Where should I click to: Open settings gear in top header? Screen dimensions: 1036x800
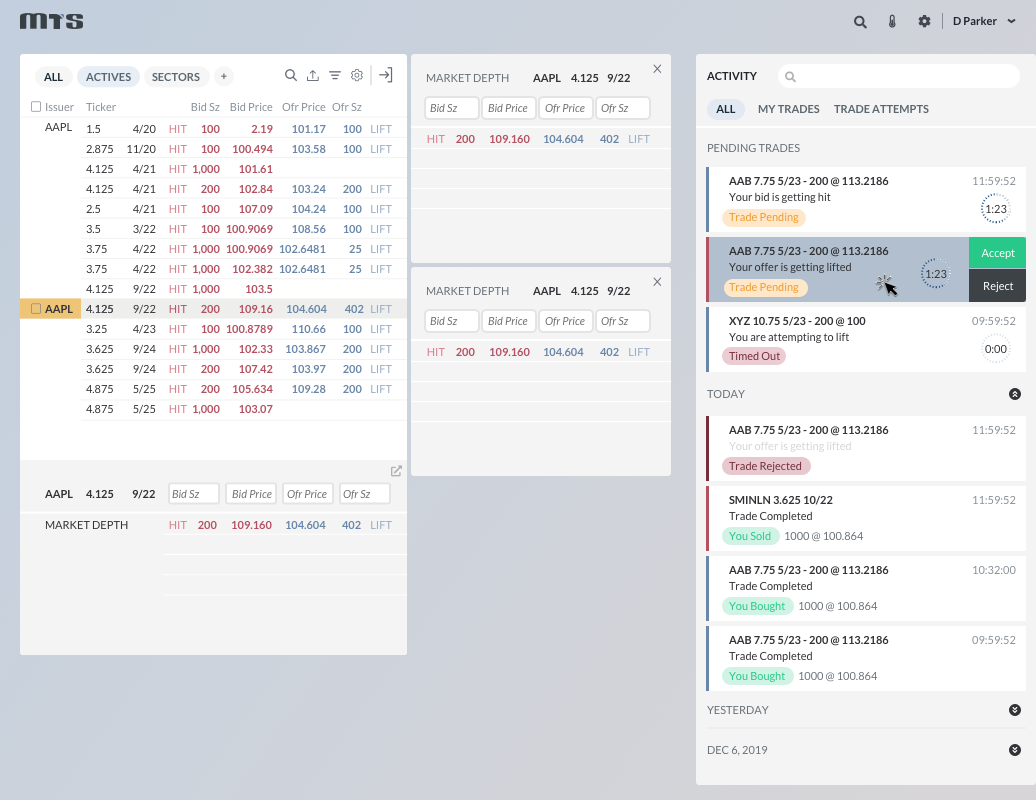coord(924,21)
